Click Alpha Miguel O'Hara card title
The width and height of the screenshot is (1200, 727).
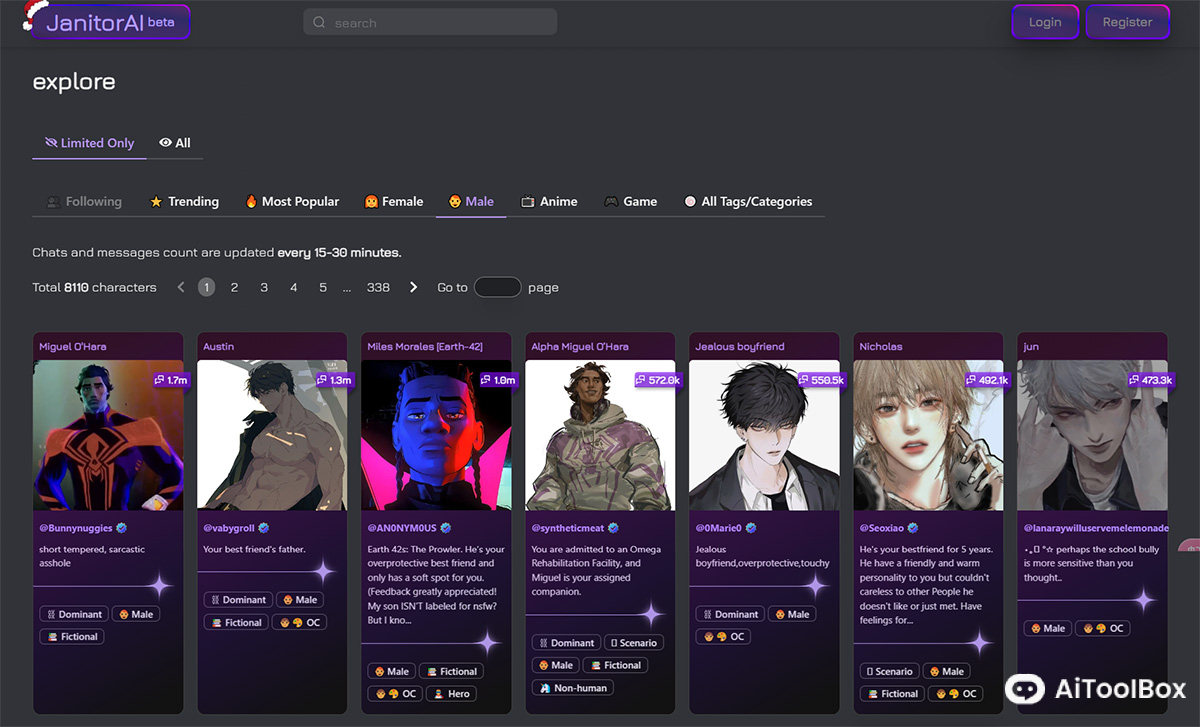click(x=580, y=346)
